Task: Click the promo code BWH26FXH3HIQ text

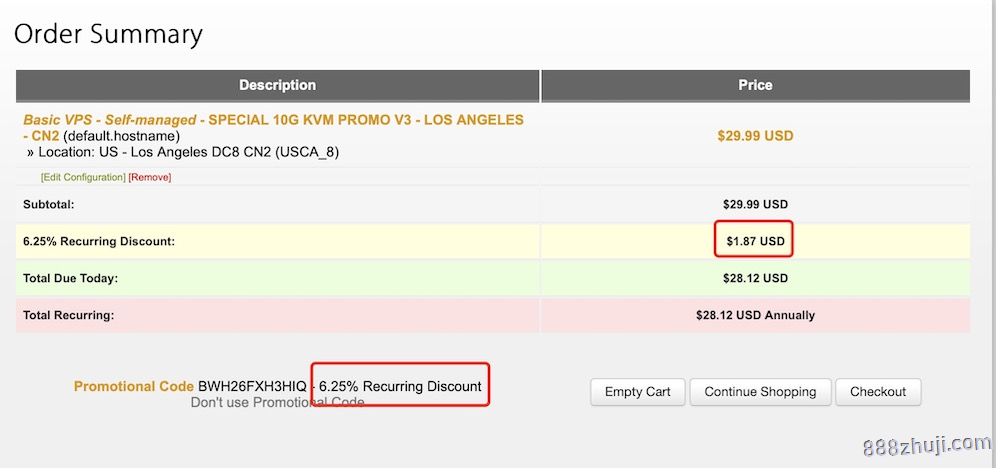Action: 252,386
